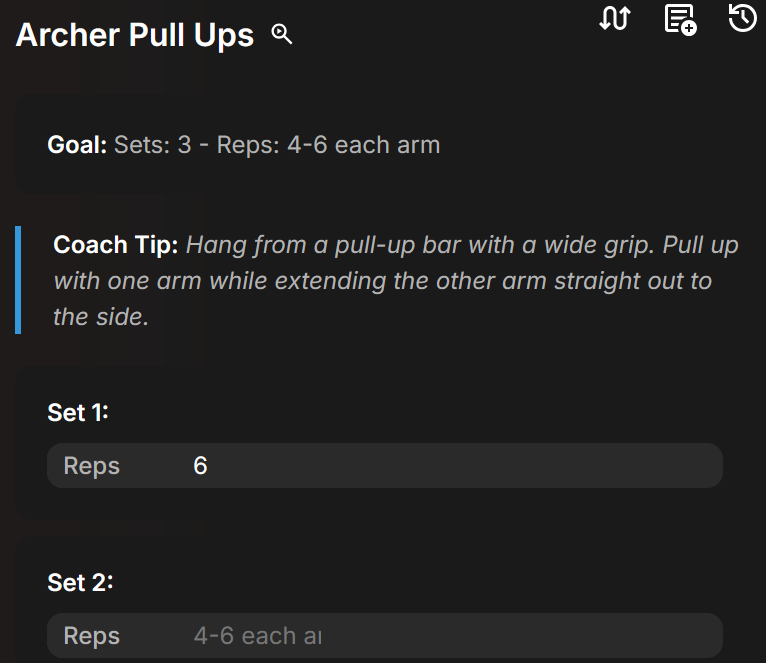Open the swap exercise arrows icon
The width and height of the screenshot is (766, 663).
(614, 18)
